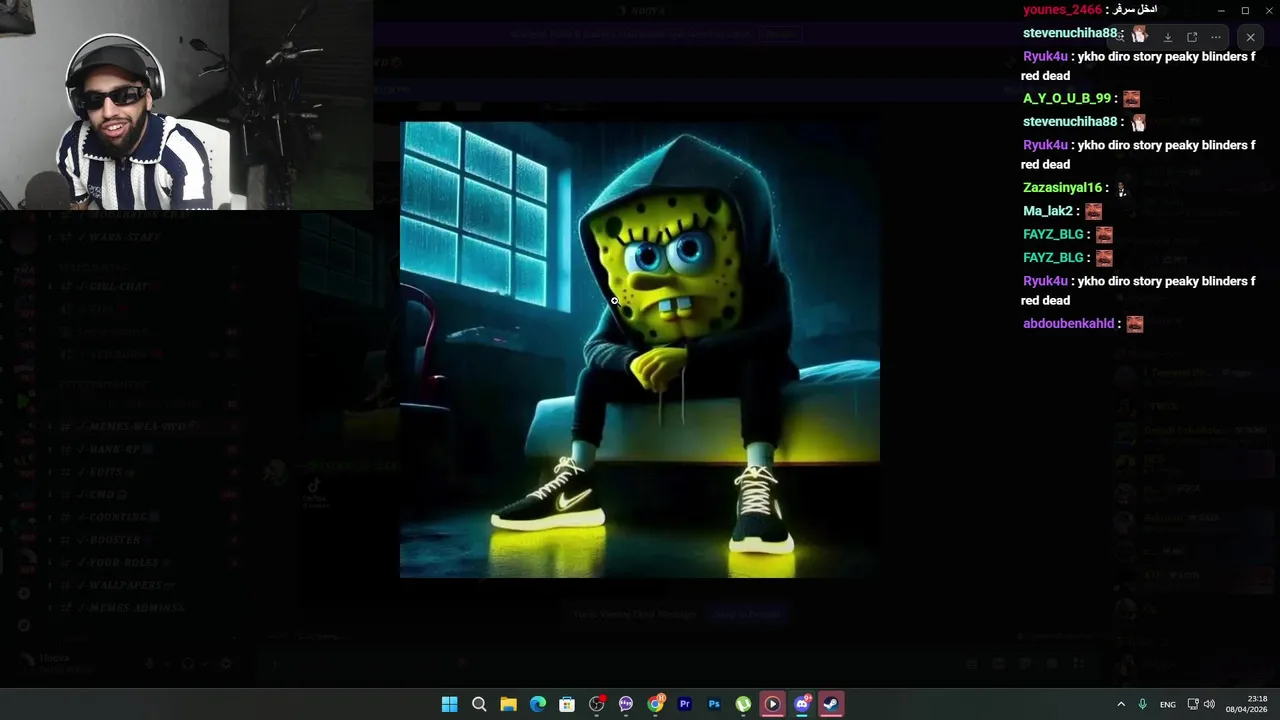
Task: Download the SpongeBob image
Action: 1167,37
